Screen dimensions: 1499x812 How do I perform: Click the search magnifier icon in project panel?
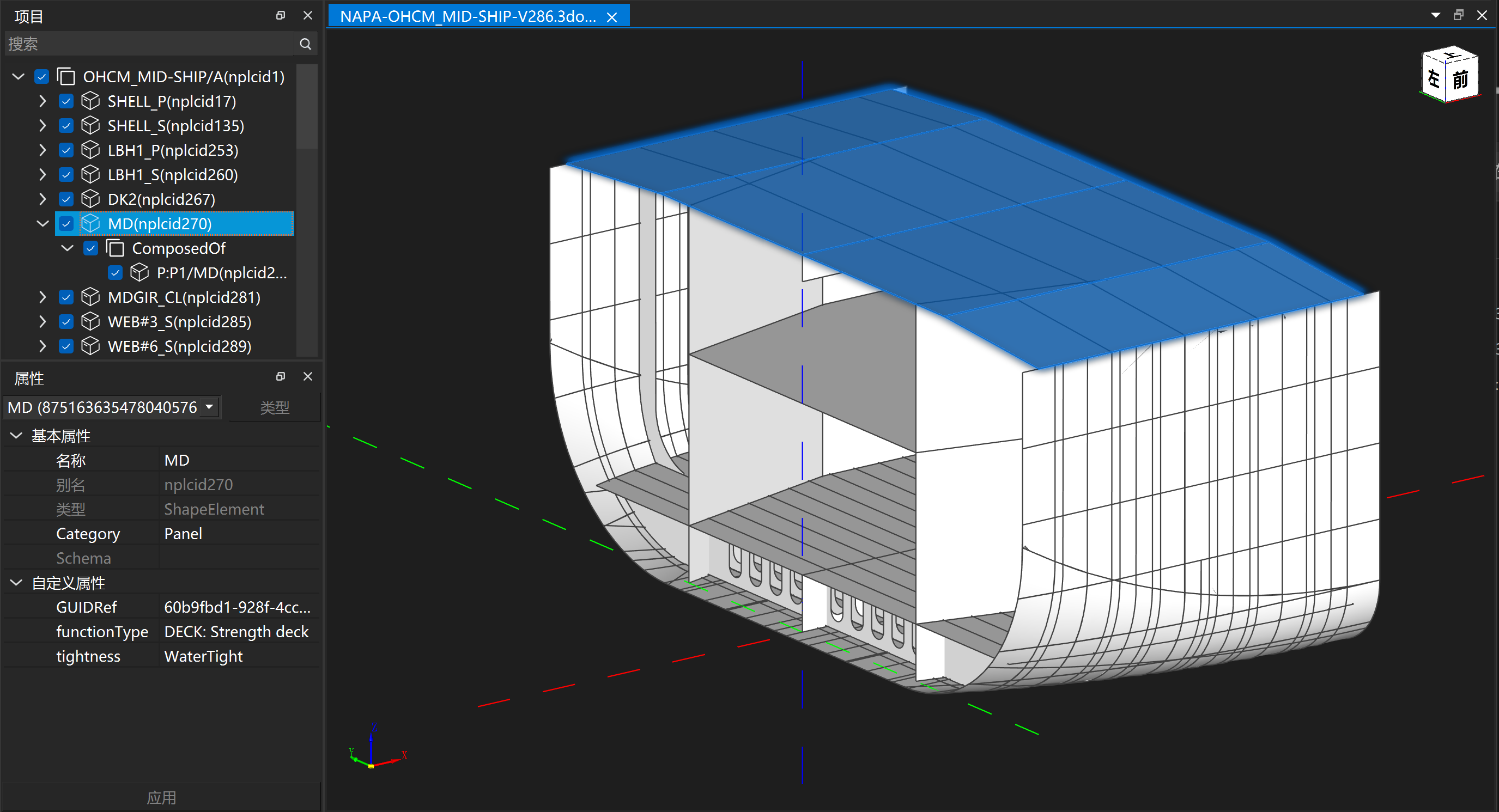pyautogui.click(x=306, y=44)
